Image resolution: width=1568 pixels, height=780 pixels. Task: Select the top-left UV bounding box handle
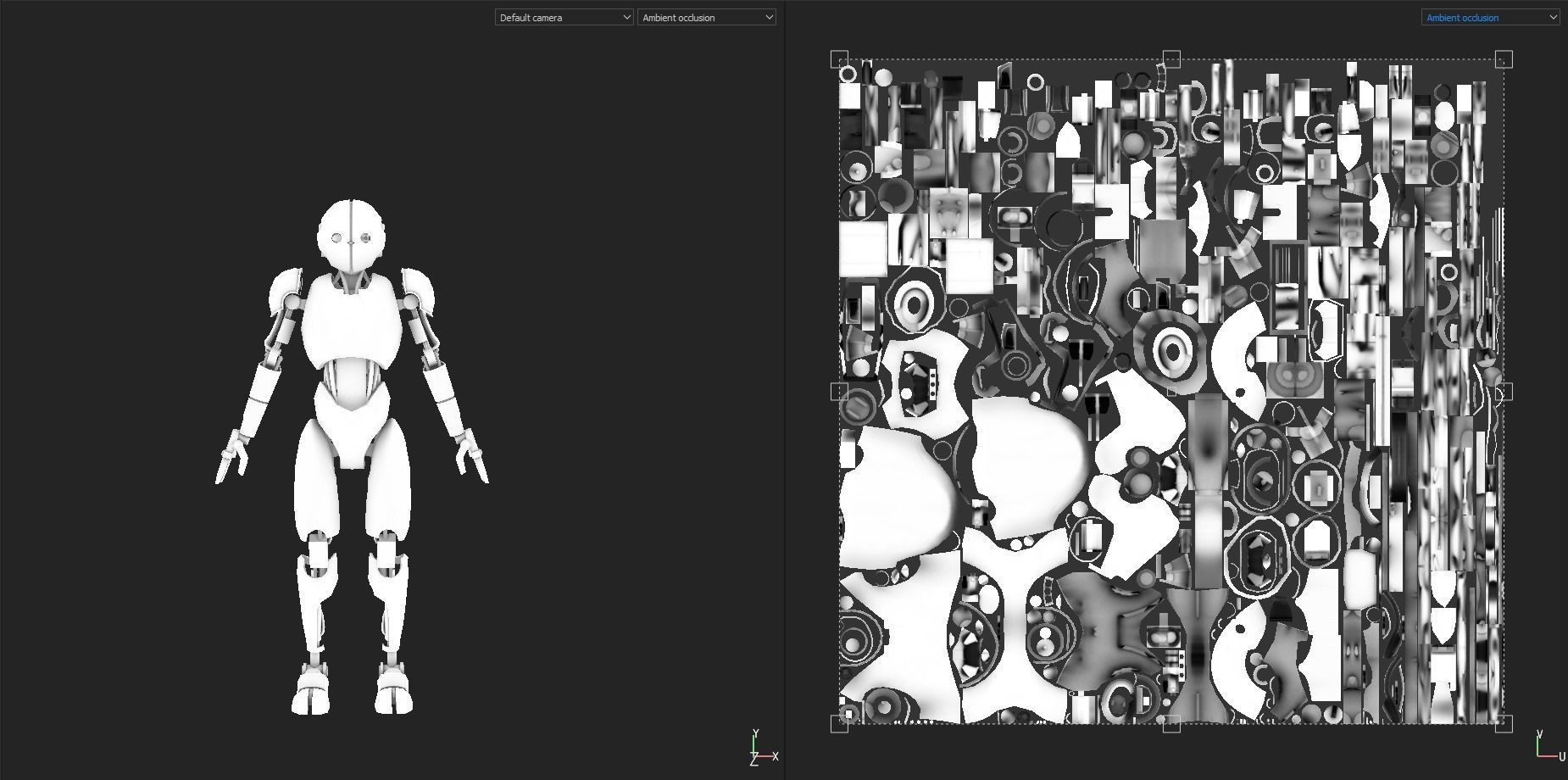click(839, 59)
